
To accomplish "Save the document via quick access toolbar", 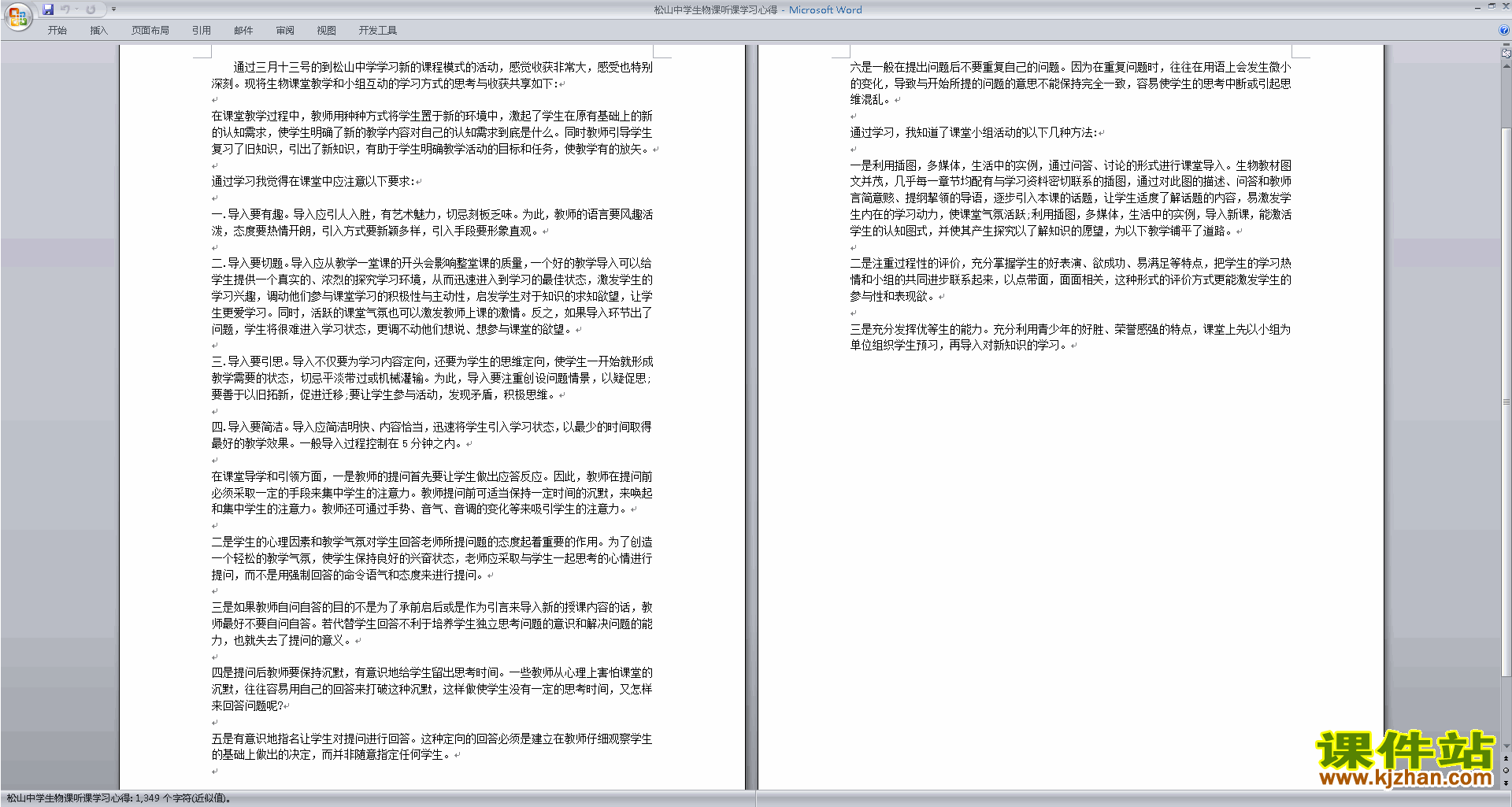I will click(x=48, y=9).
